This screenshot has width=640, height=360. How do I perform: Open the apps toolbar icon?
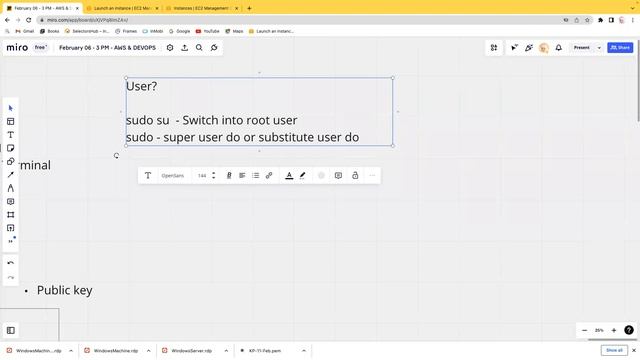494,48
